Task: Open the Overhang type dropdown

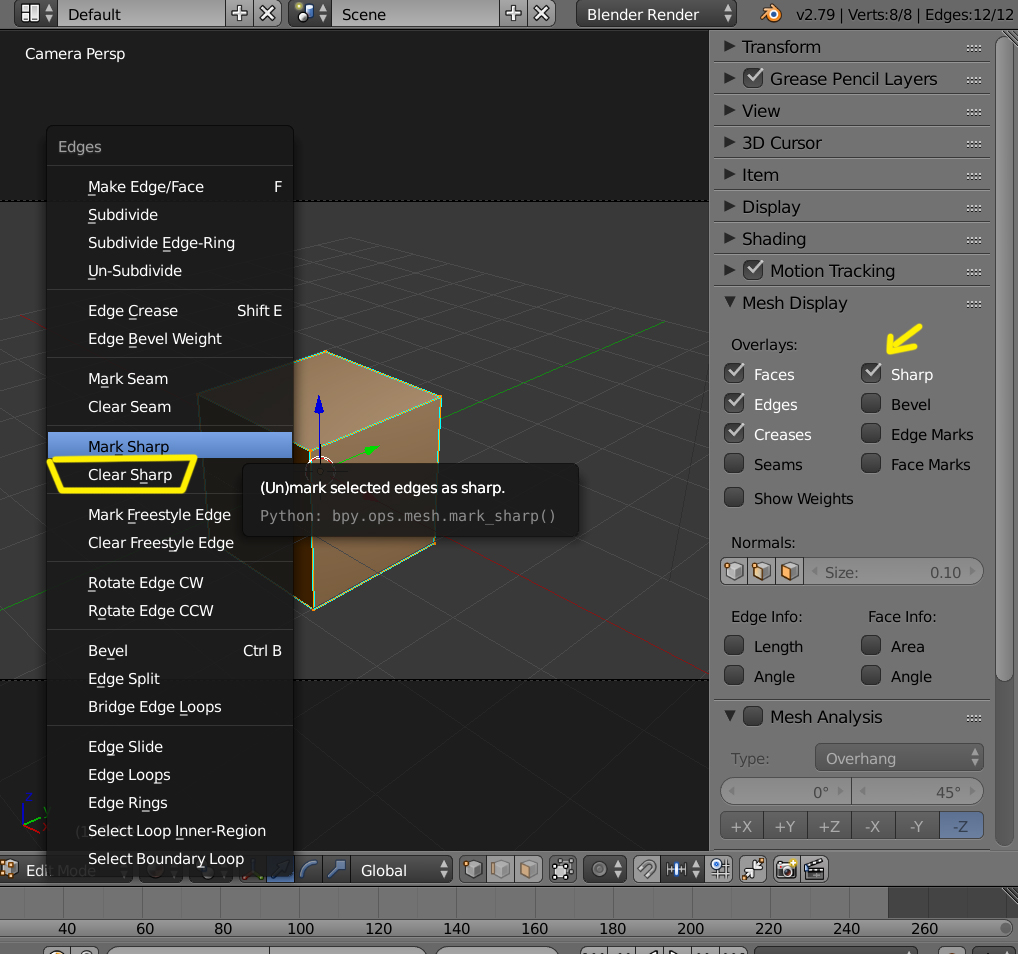Action: click(x=899, y=758)
